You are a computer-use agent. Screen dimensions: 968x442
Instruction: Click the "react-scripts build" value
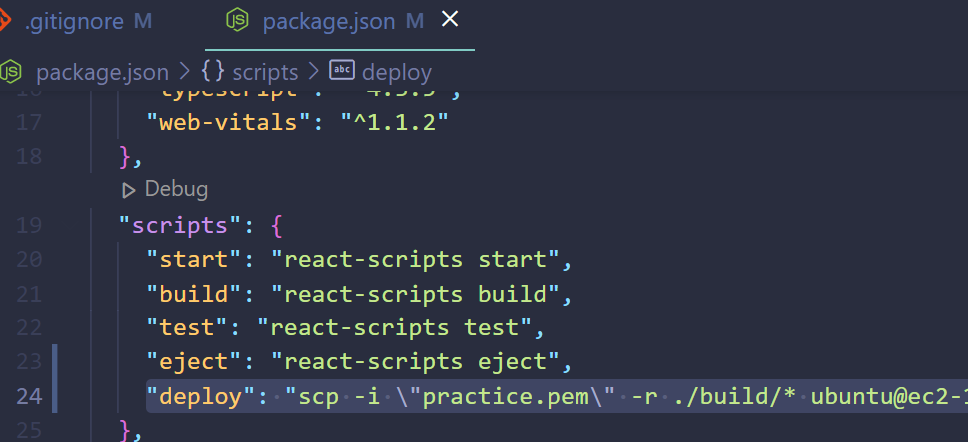coord(415,294)
